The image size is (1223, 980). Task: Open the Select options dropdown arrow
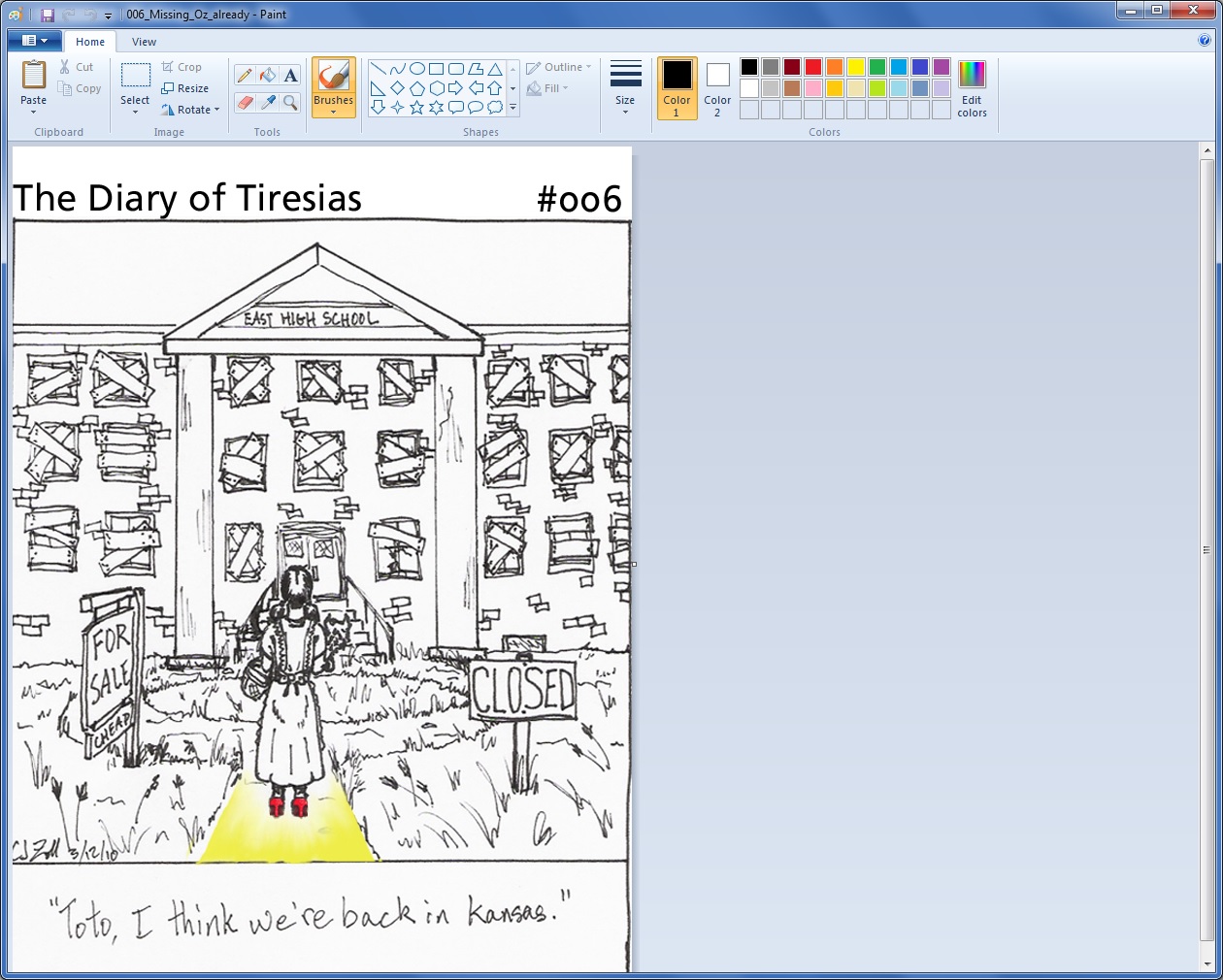coord(135,112)
